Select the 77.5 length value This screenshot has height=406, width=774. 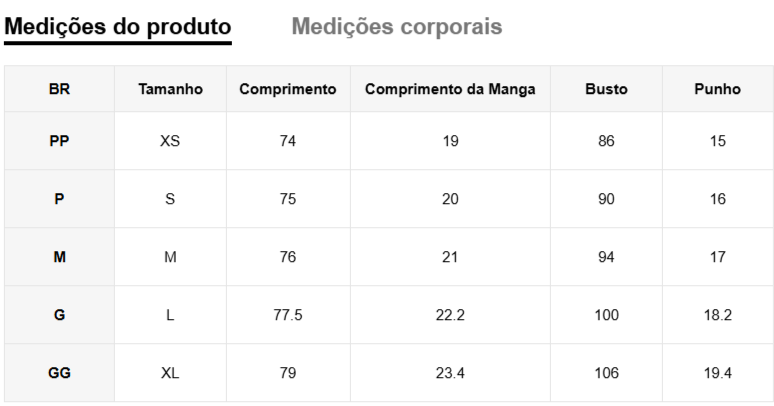point(287,315)
